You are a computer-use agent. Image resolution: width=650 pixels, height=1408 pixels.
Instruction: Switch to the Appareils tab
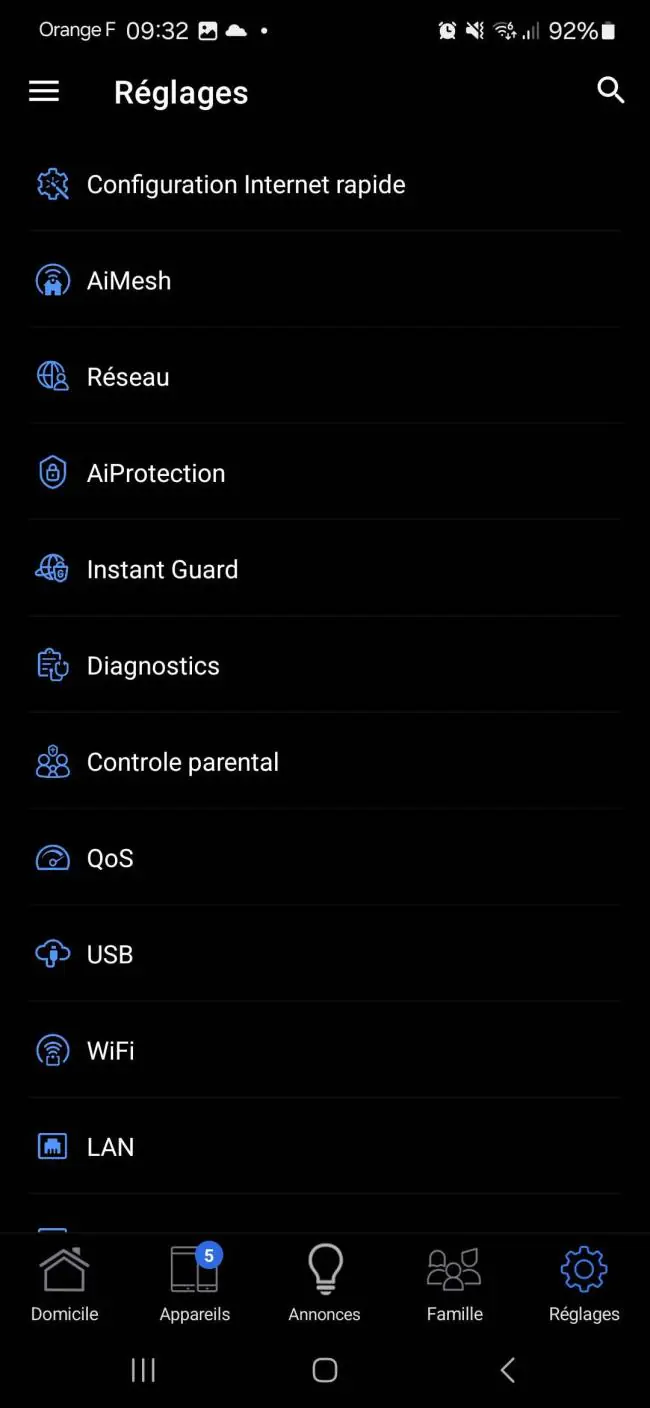pyautogui.click(x=195, y=1285)
